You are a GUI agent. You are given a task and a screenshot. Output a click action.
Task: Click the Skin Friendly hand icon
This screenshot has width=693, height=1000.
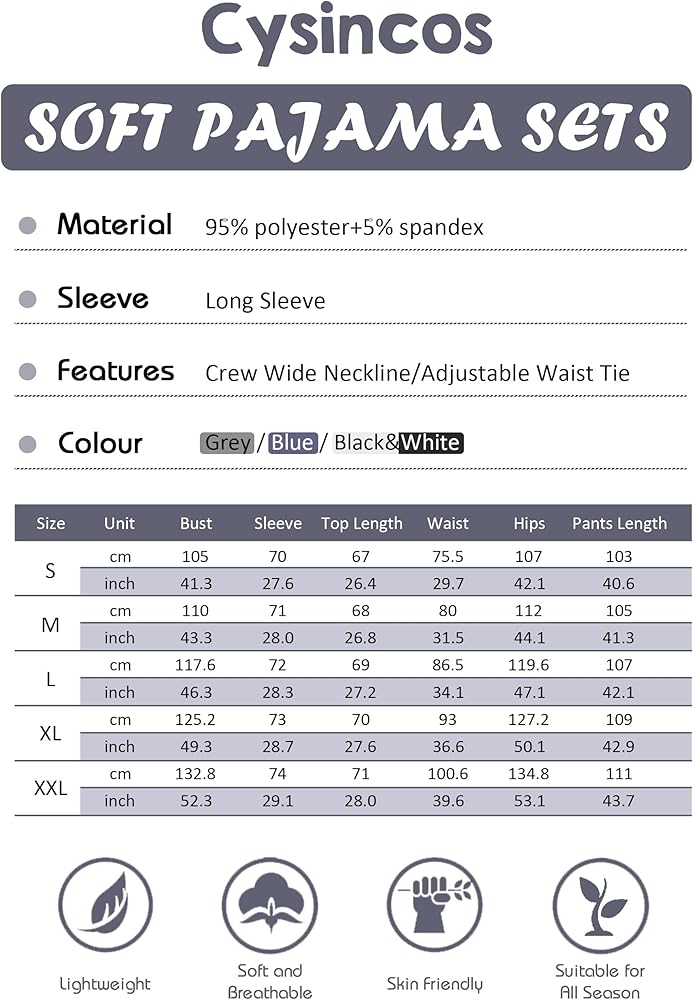tap(434, 905)
